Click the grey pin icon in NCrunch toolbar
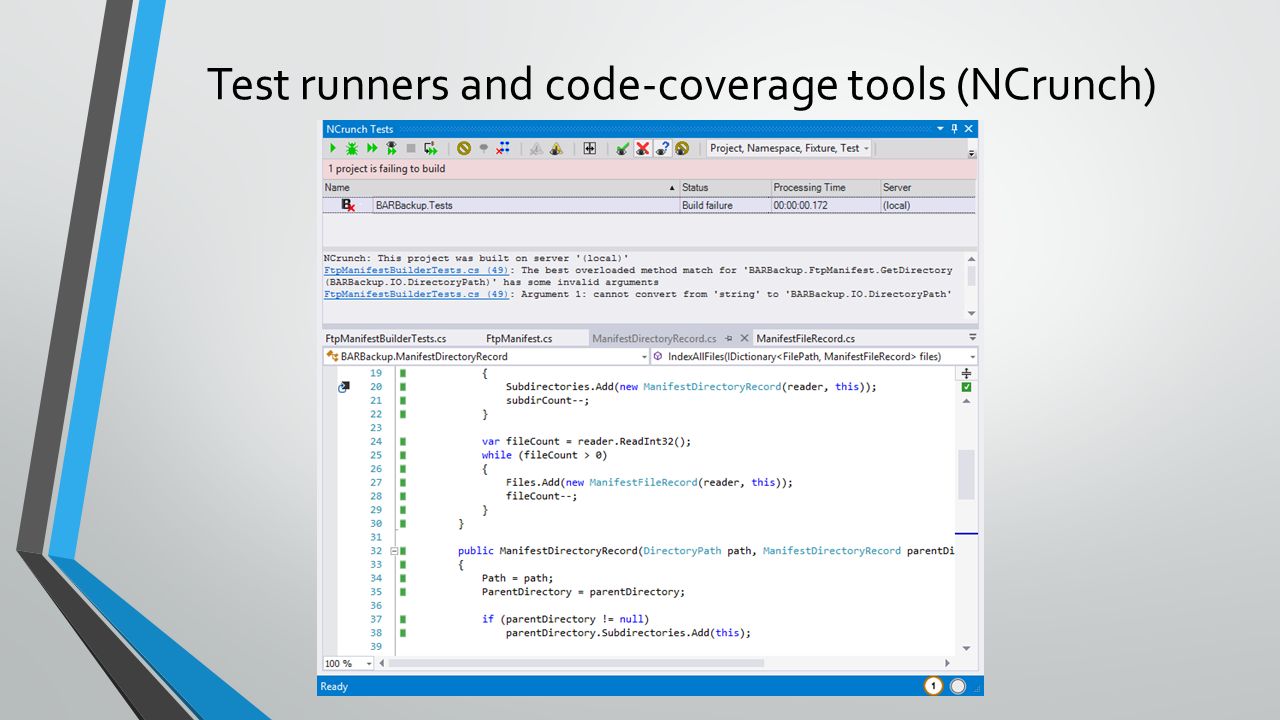The height and width of the screenshot is (720, 1280). click(483, 148)
